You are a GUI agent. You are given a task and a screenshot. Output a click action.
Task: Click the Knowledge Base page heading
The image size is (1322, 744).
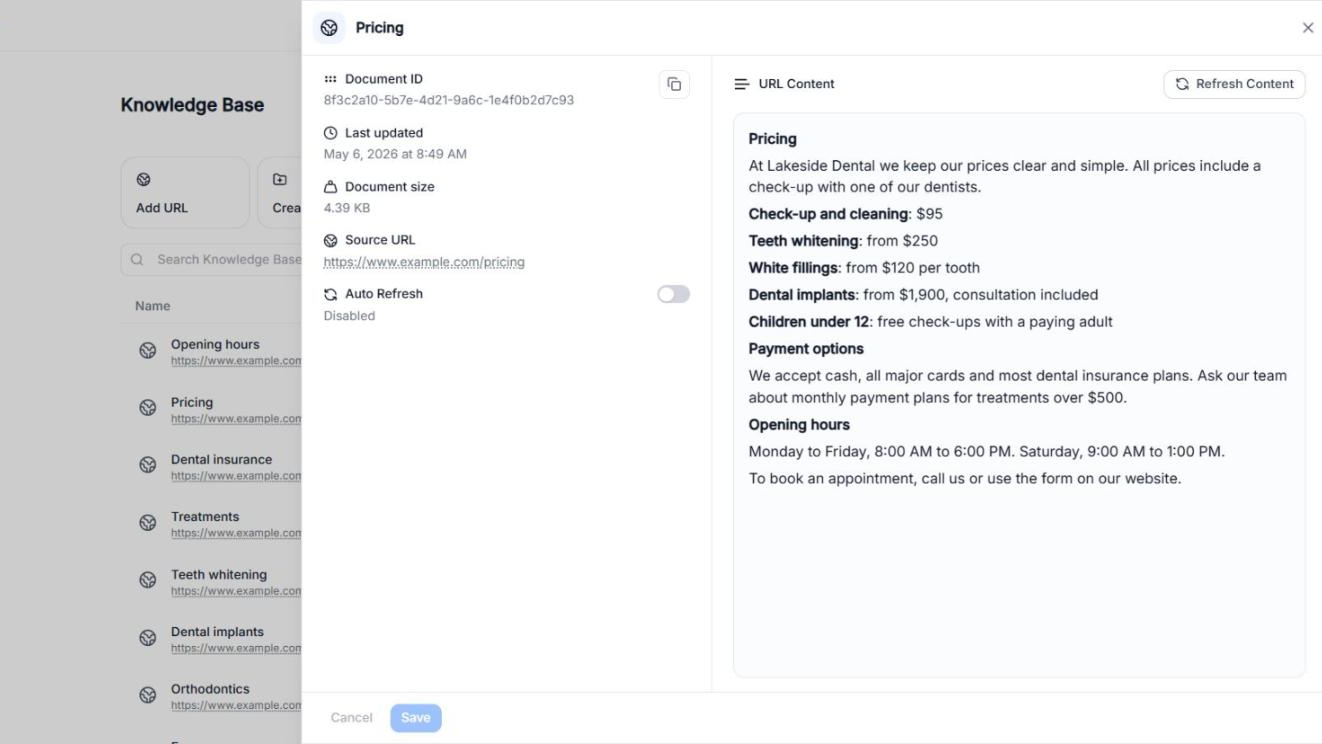[x=193, y=105]
